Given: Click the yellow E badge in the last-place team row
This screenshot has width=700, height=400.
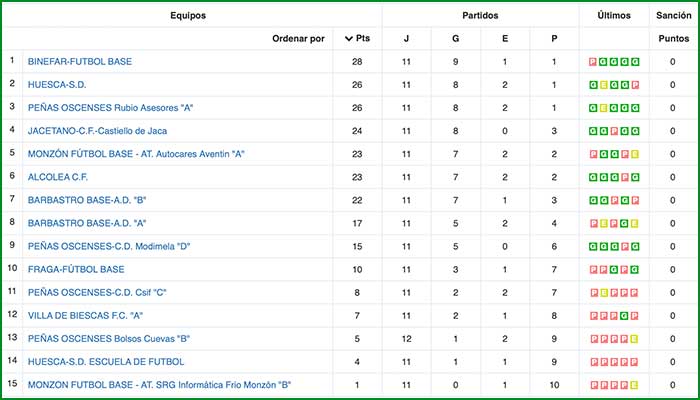Looking at the screenshot, I should tap(634, 385).
